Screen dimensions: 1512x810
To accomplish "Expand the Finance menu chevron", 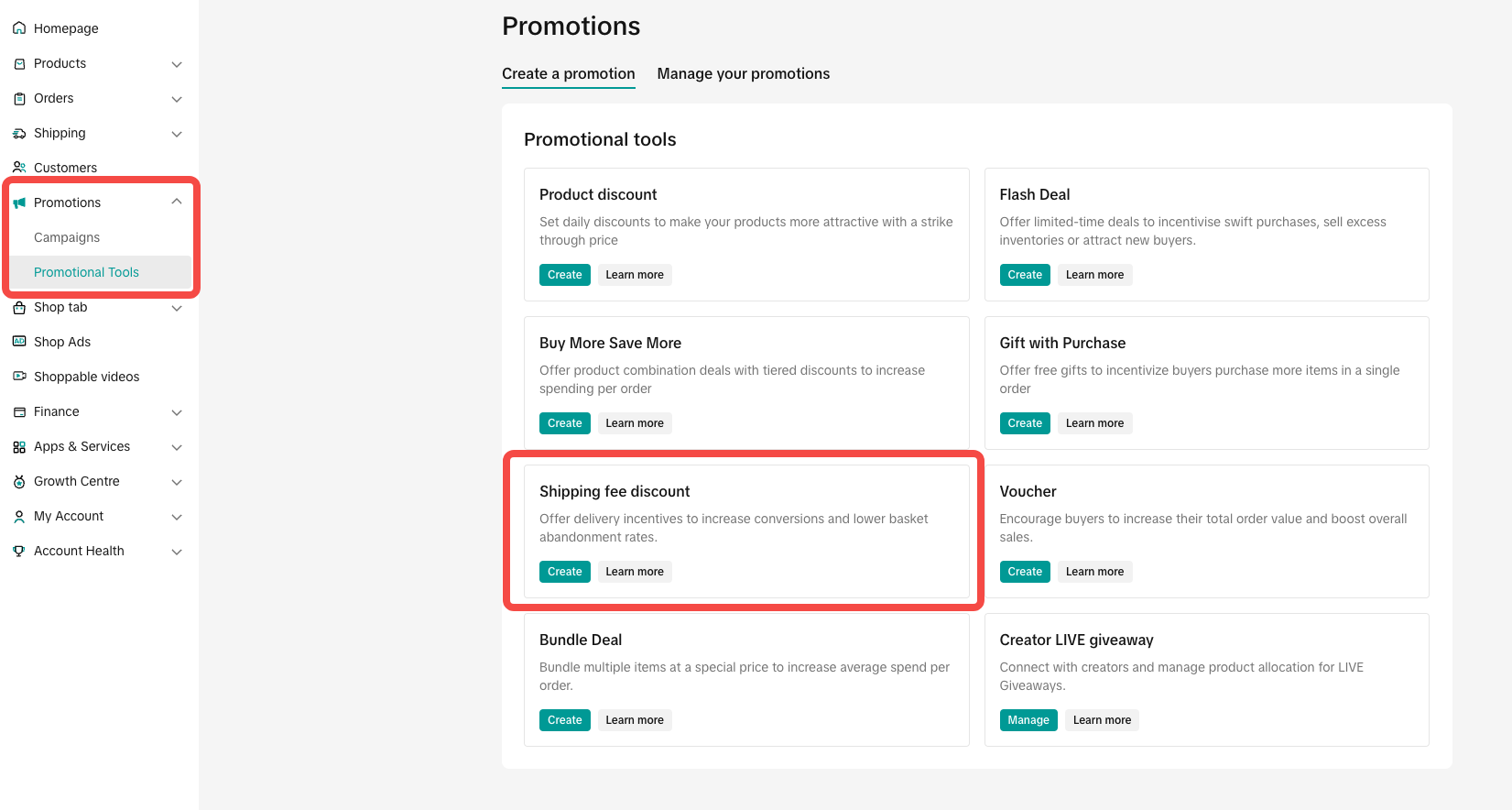I will click(177, 412).
